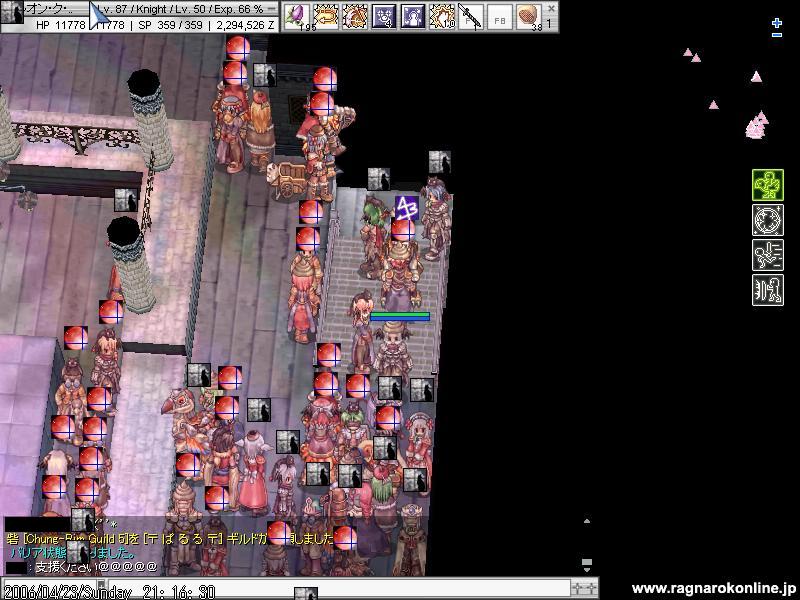Viewport: 800px width, 600px height.
Task: Click the blue 43 guild emblem on stairs
Action: click(407, 208)
